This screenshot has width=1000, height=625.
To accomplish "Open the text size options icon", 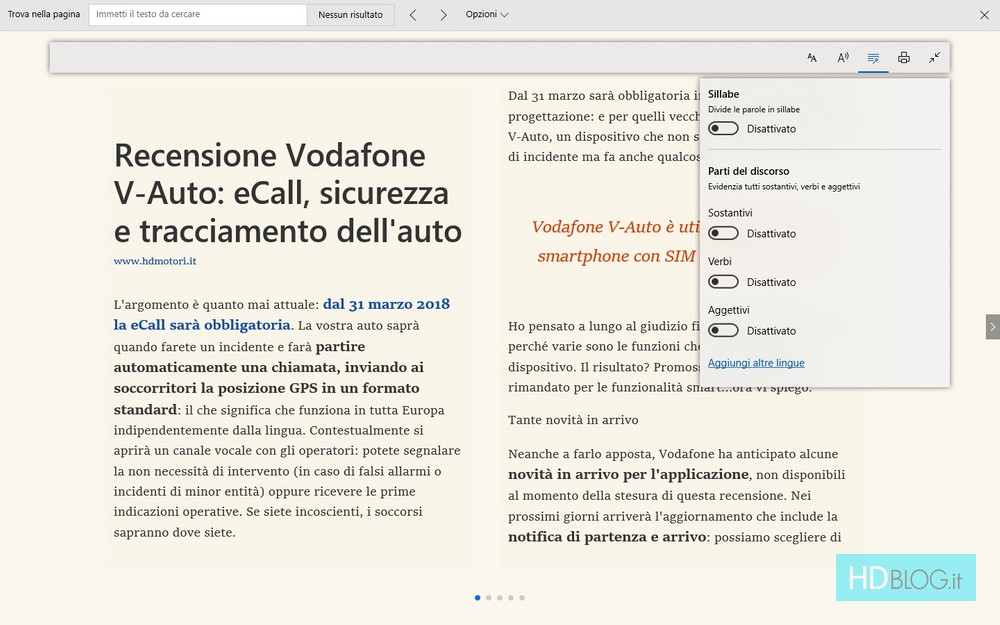I will tap(812, 58).
